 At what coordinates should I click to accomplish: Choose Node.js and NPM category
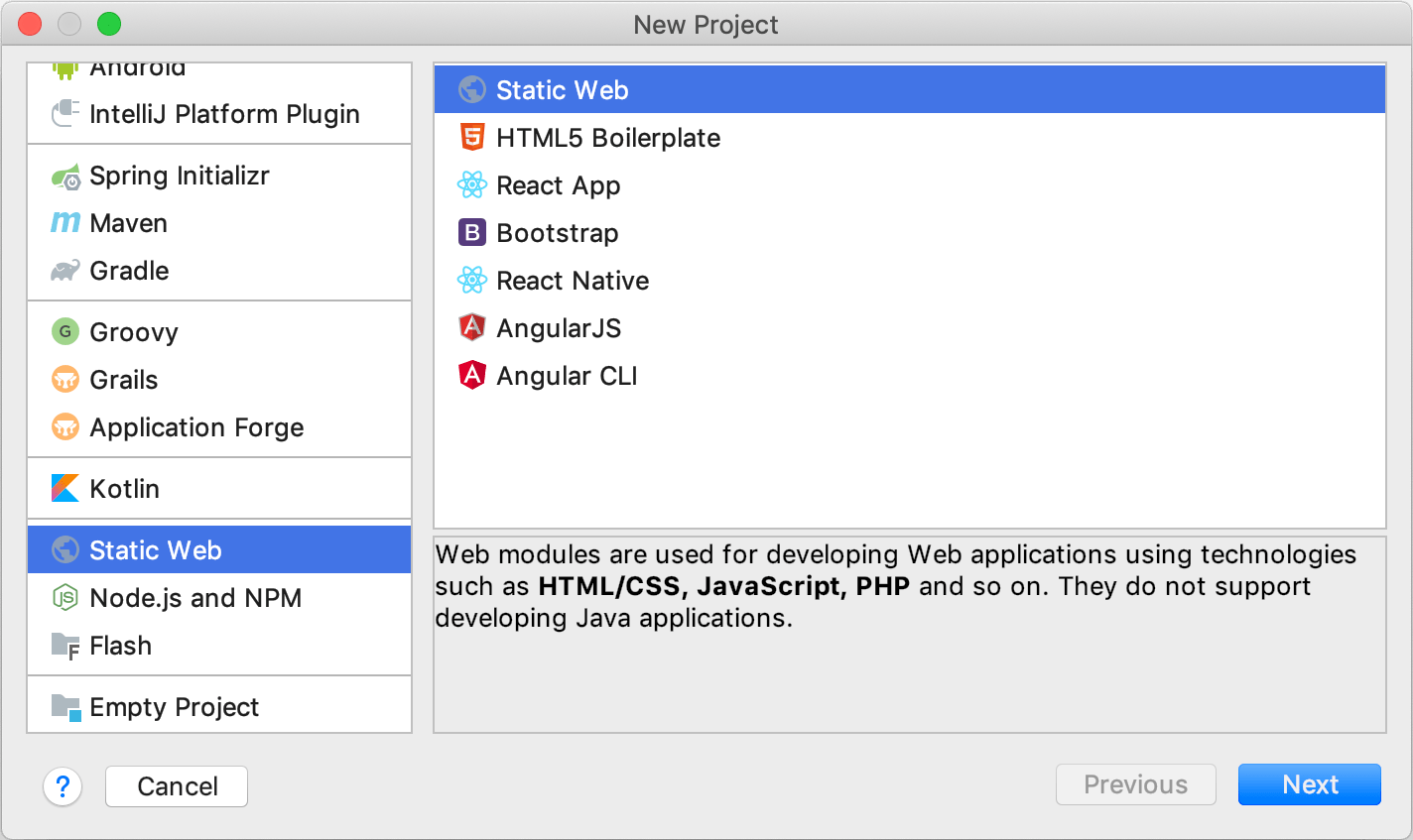point(219,597)
